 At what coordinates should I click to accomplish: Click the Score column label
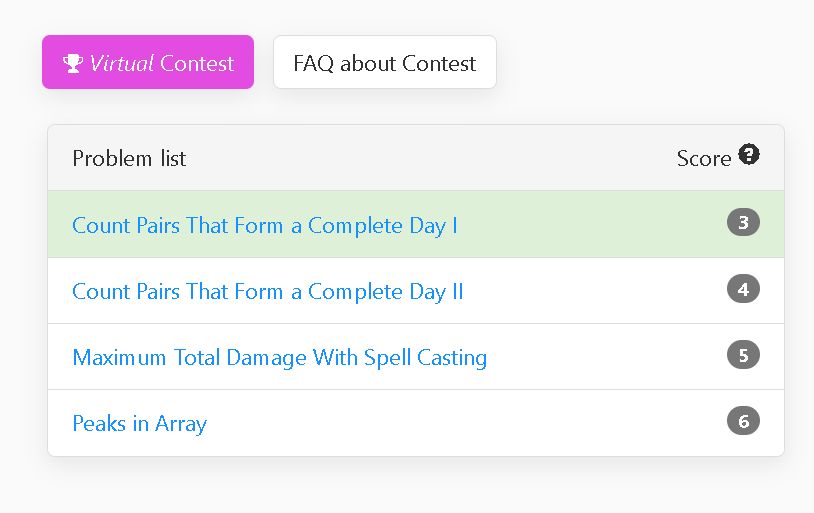pyautogui.click(x=704, y=158)
